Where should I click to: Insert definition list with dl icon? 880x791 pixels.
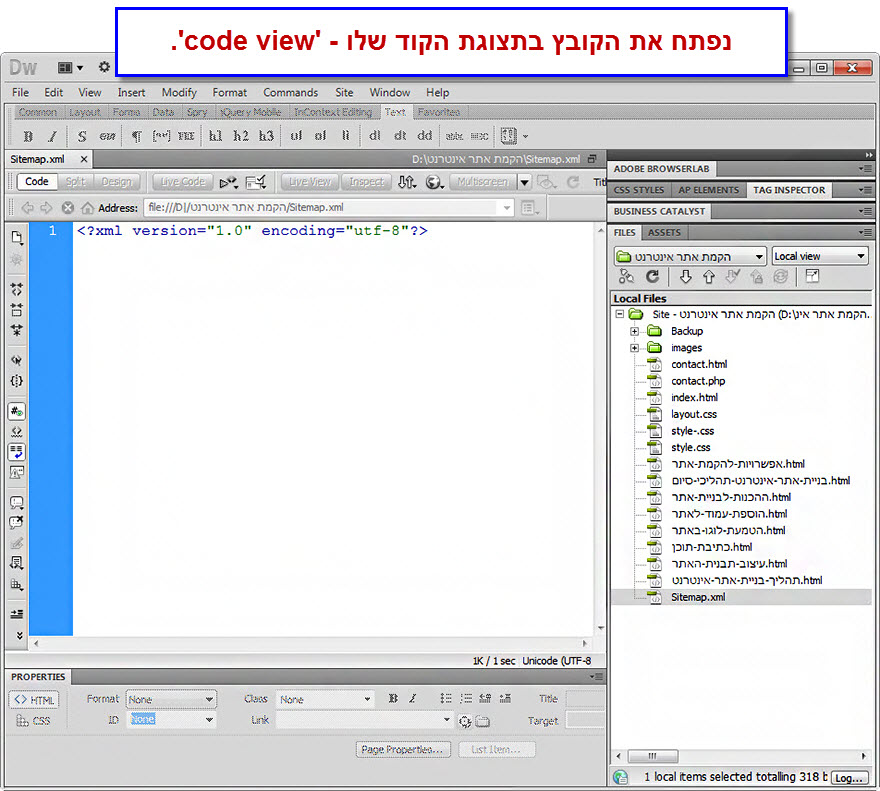click(x=374, y=136)
